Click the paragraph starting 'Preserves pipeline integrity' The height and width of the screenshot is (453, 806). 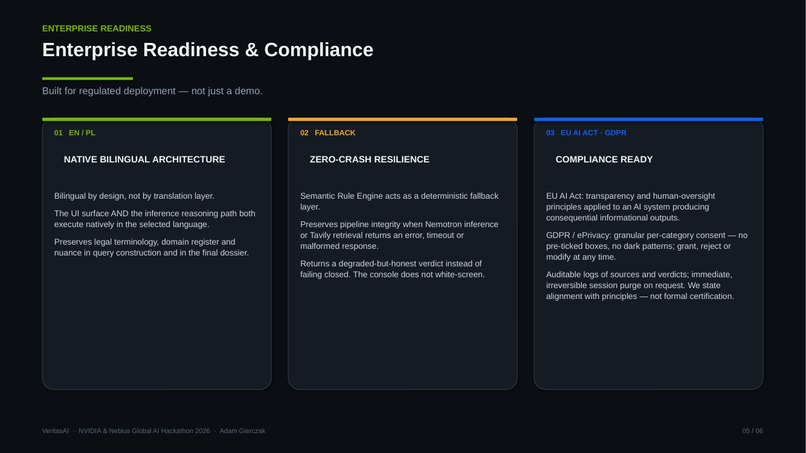click(x=399, y=235)
